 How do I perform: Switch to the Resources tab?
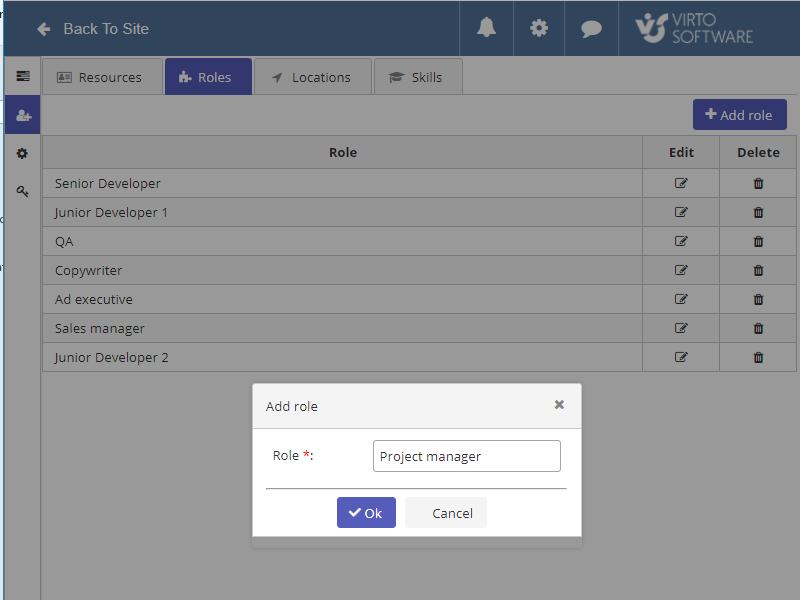click(x=100, y=77)
